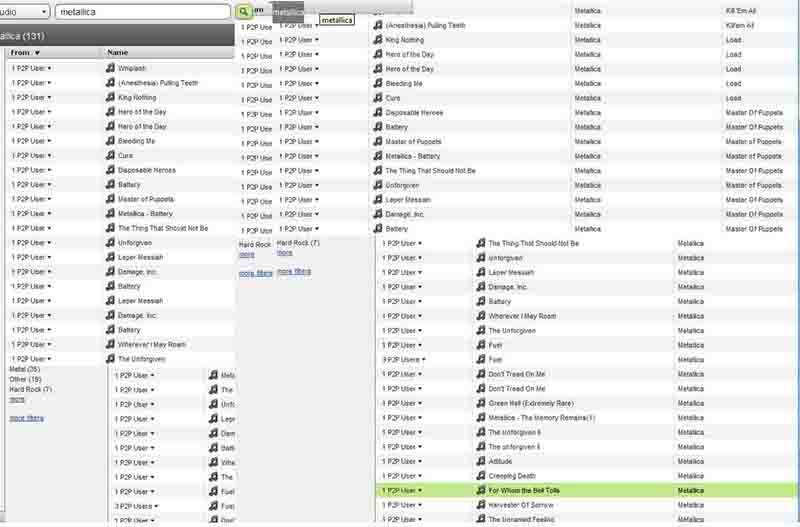Click Metallica artist cell in Creeping Death row
Screen dimensions: 800x527
[x=691, y=476]
